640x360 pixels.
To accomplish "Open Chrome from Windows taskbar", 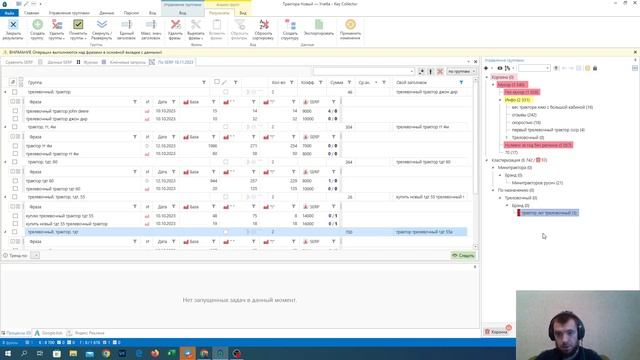I will (x=106, y=353).
